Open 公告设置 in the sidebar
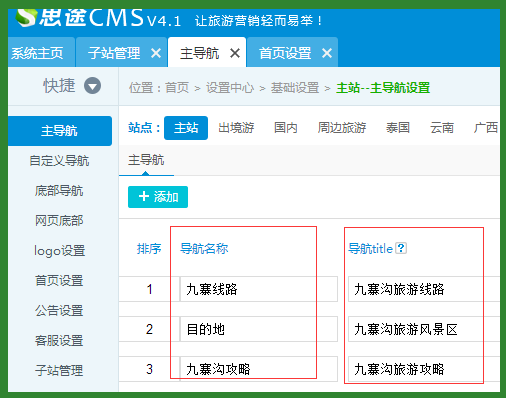 (59, 311)
